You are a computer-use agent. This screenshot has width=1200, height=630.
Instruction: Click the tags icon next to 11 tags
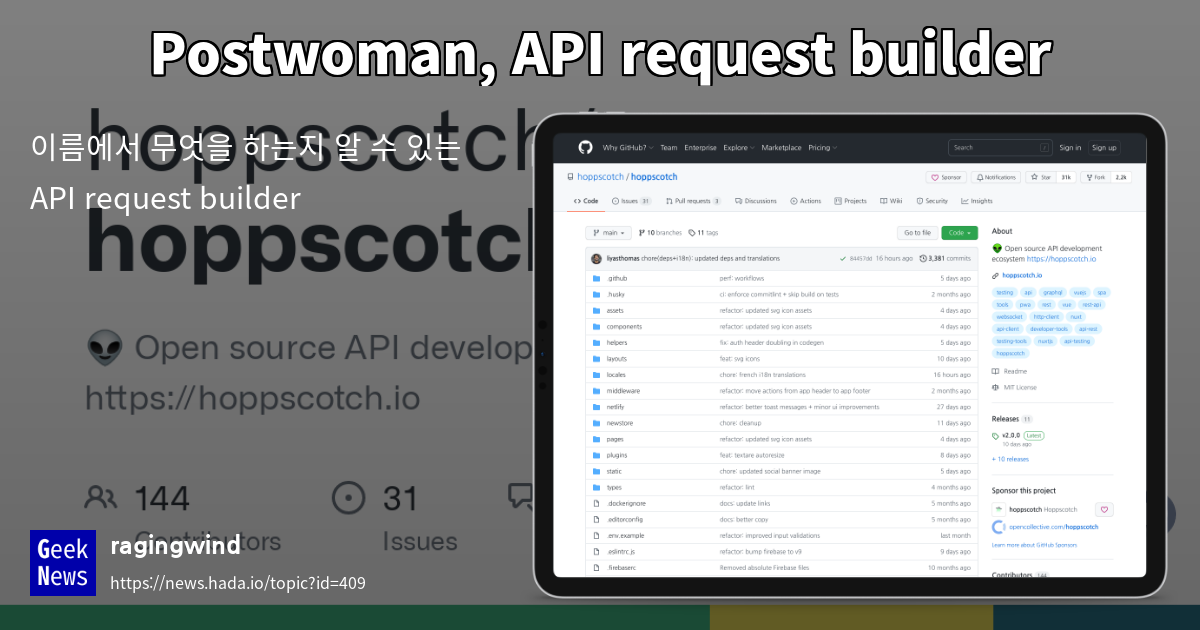coord(692,233)
